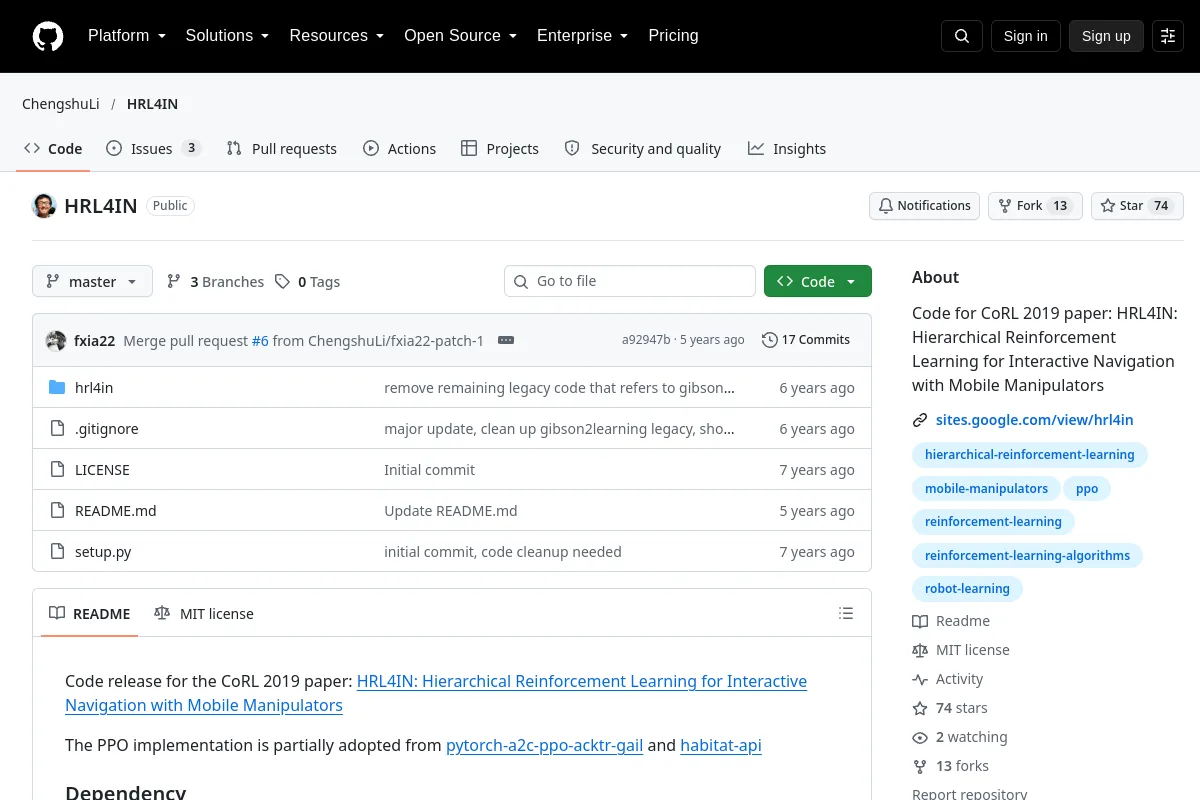Viewport: 1200px width, 800px height.
Task: Open the setup.py file
Action: coord(103,552)
